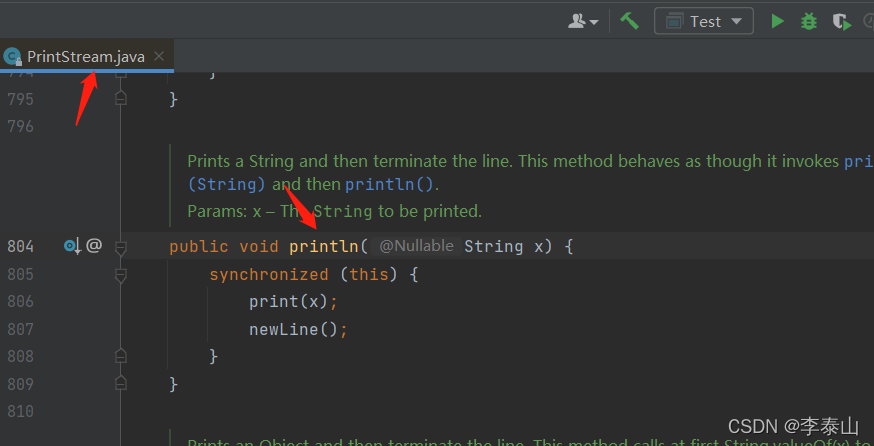Click the (String) link in the doc comment
Screen dimensions: 874x446
point(227,185)
